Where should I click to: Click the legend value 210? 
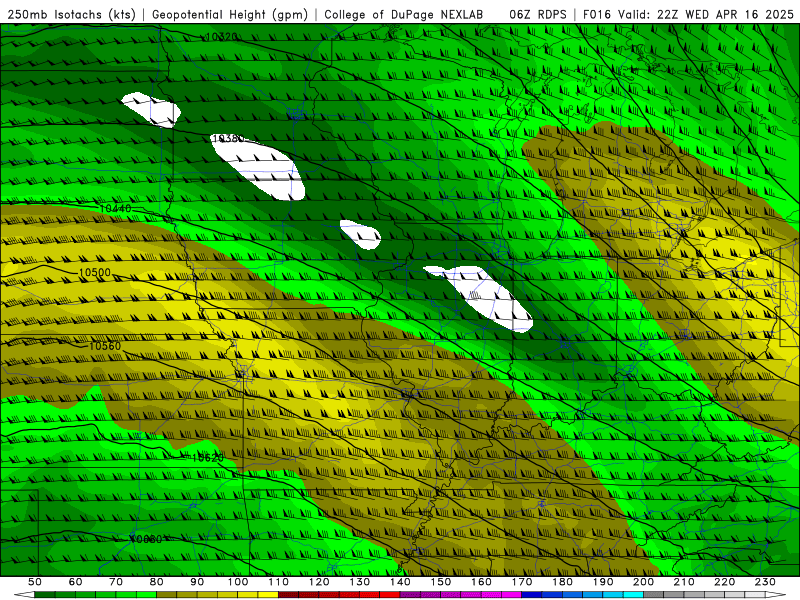click(684, 582)
